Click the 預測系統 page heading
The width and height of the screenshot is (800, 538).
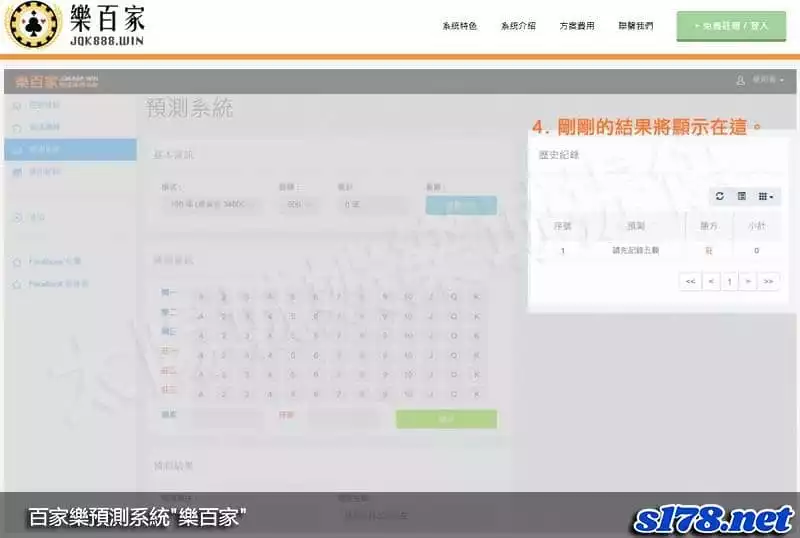pos(189,108)
